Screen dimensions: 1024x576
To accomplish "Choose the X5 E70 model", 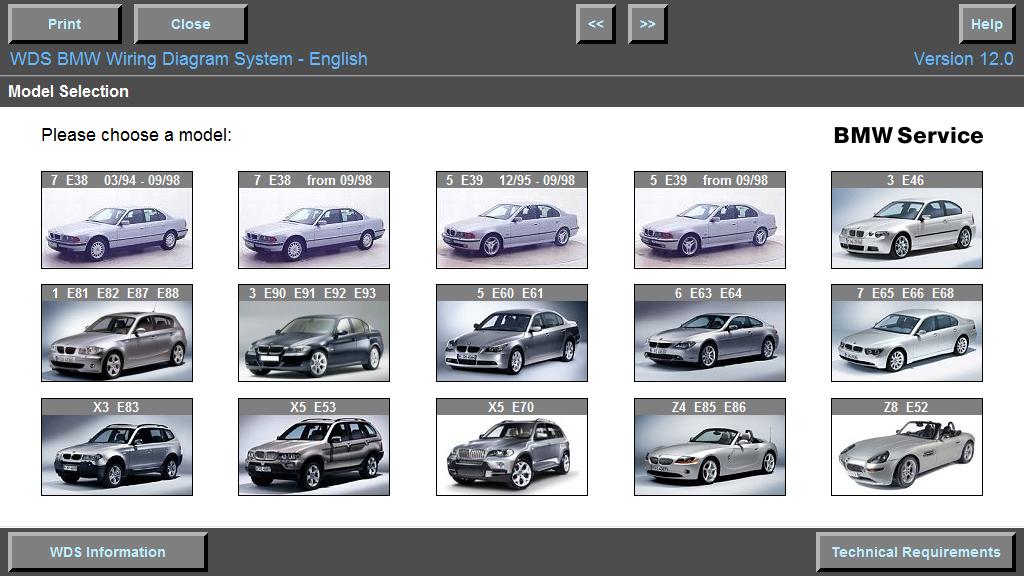I will [512, 447].
